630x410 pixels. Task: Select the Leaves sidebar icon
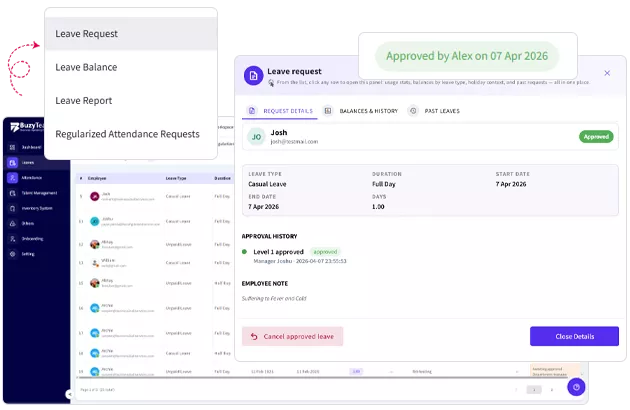point(12,163)
